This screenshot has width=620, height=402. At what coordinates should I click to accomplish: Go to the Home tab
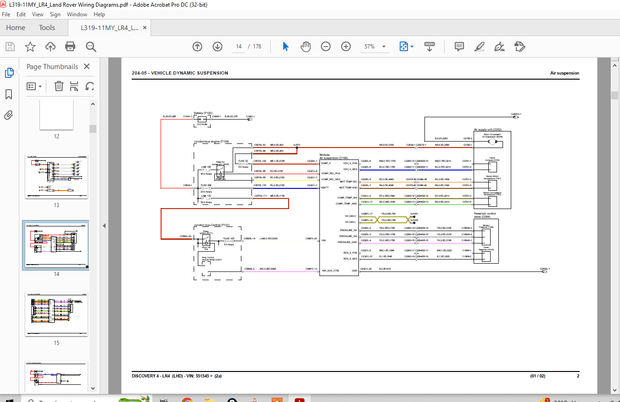point(15,28)
